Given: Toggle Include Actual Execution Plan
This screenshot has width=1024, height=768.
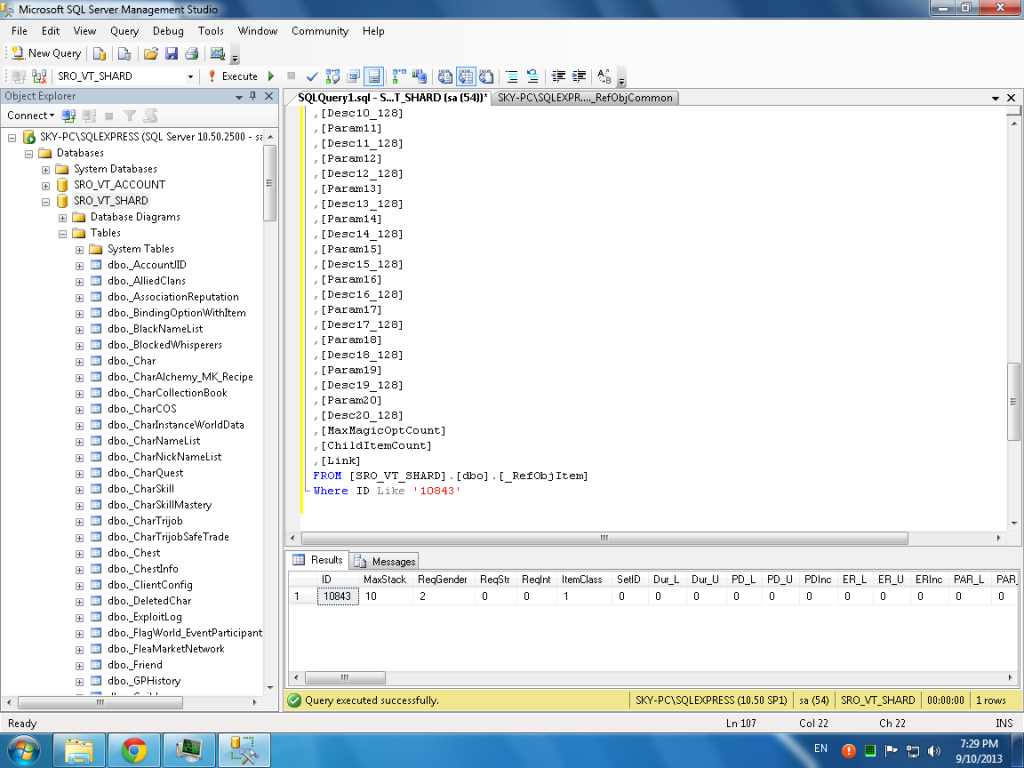Looking at the screenshot, I should [x=399, y=76].
